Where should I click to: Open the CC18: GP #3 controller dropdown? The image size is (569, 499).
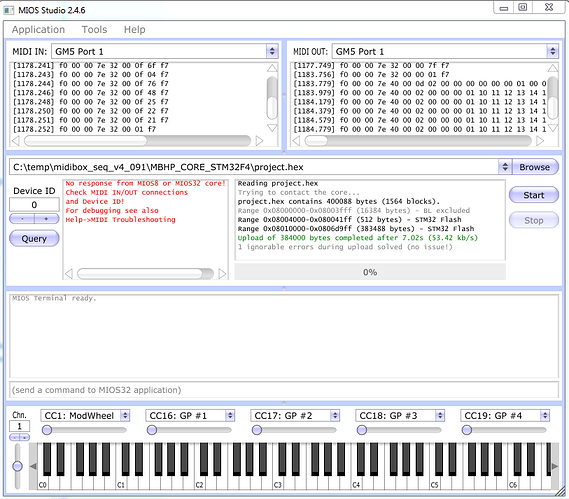point(440,416)
